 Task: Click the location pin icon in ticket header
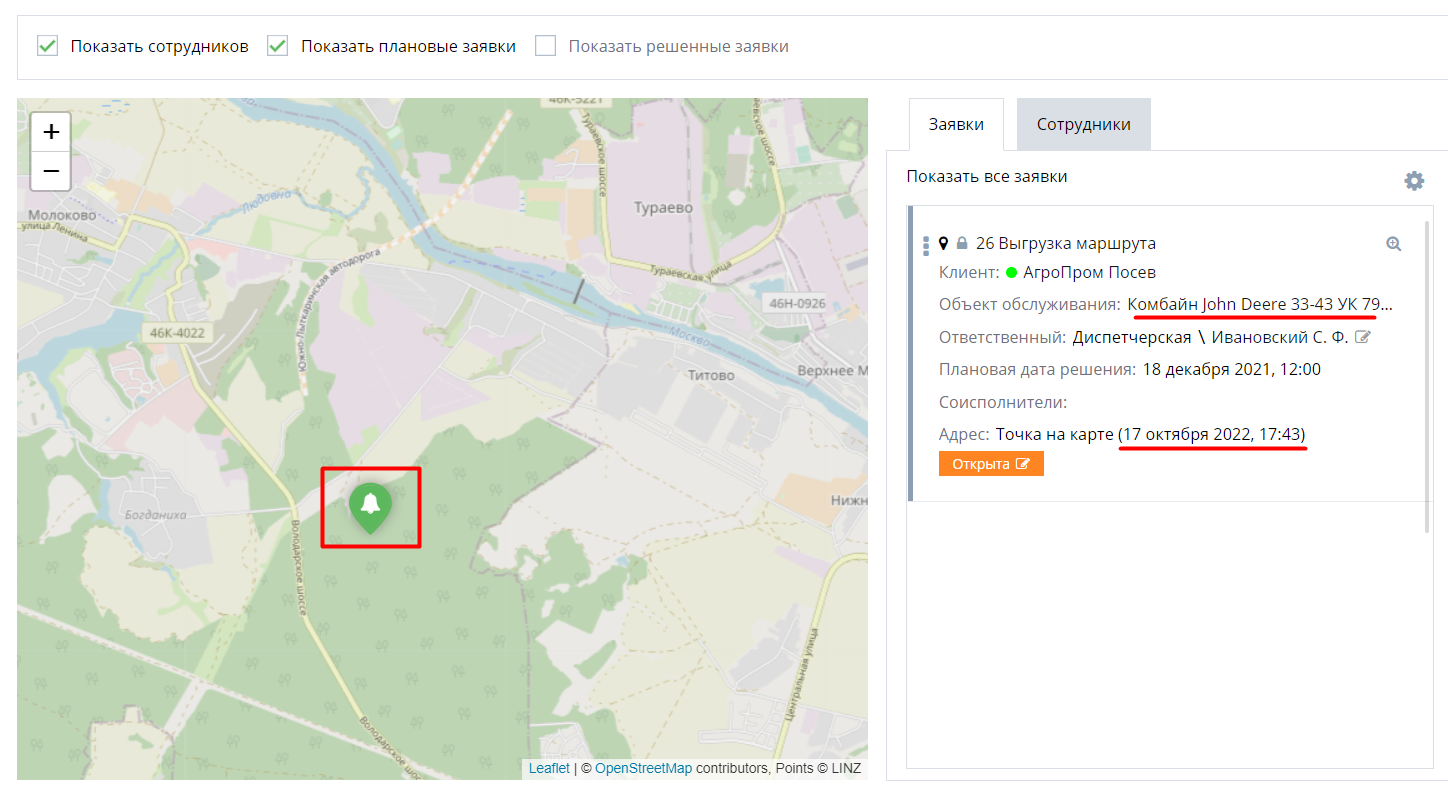943,242
